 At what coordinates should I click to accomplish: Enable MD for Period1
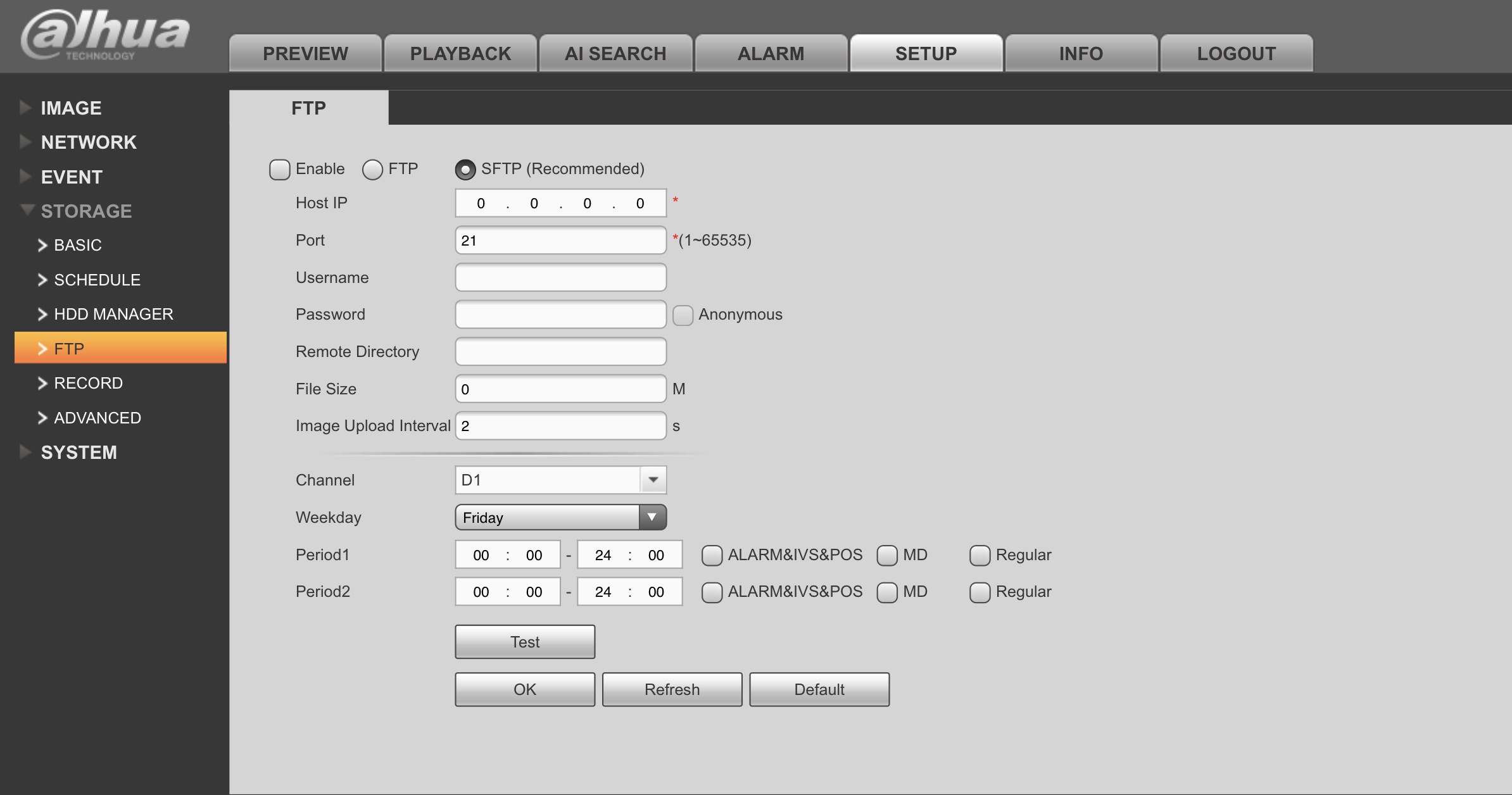tap(886, 556)
